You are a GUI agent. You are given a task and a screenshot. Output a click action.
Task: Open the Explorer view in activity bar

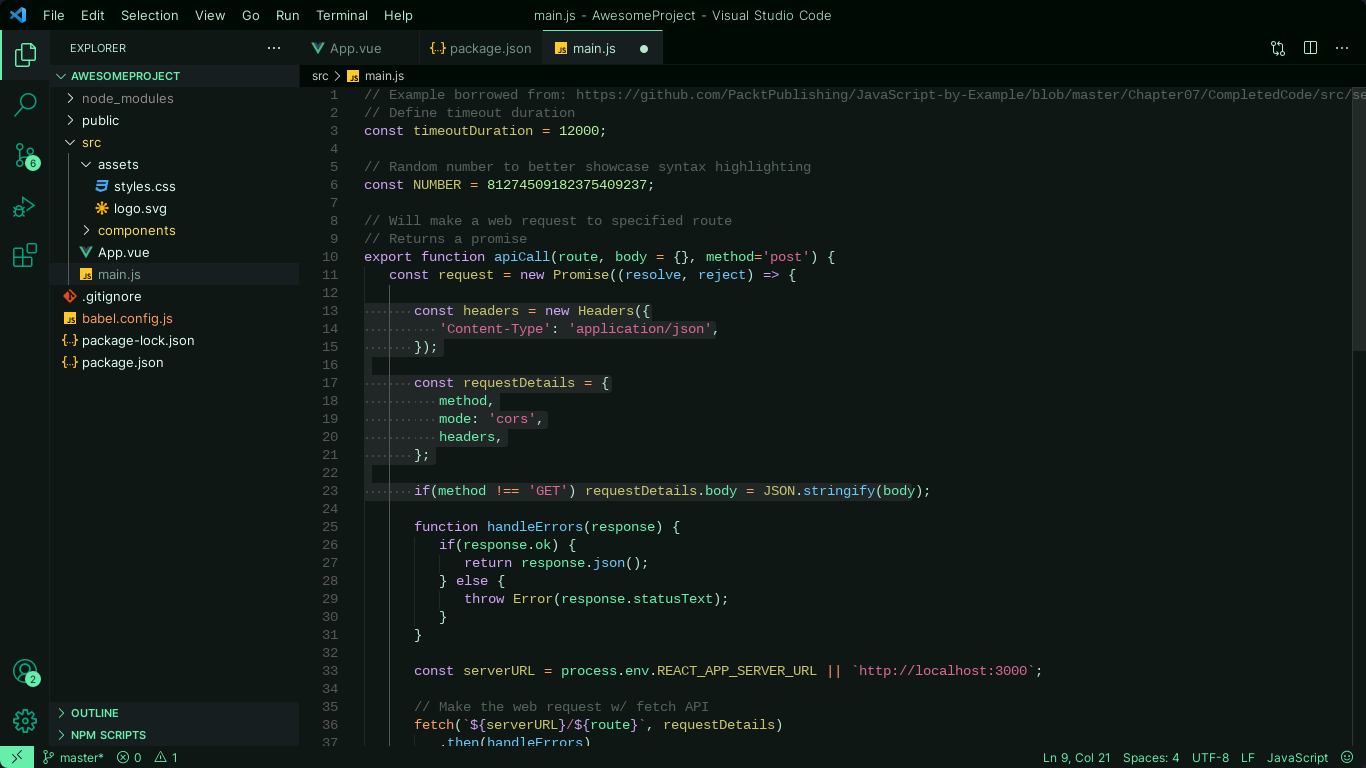coord(25,55)
